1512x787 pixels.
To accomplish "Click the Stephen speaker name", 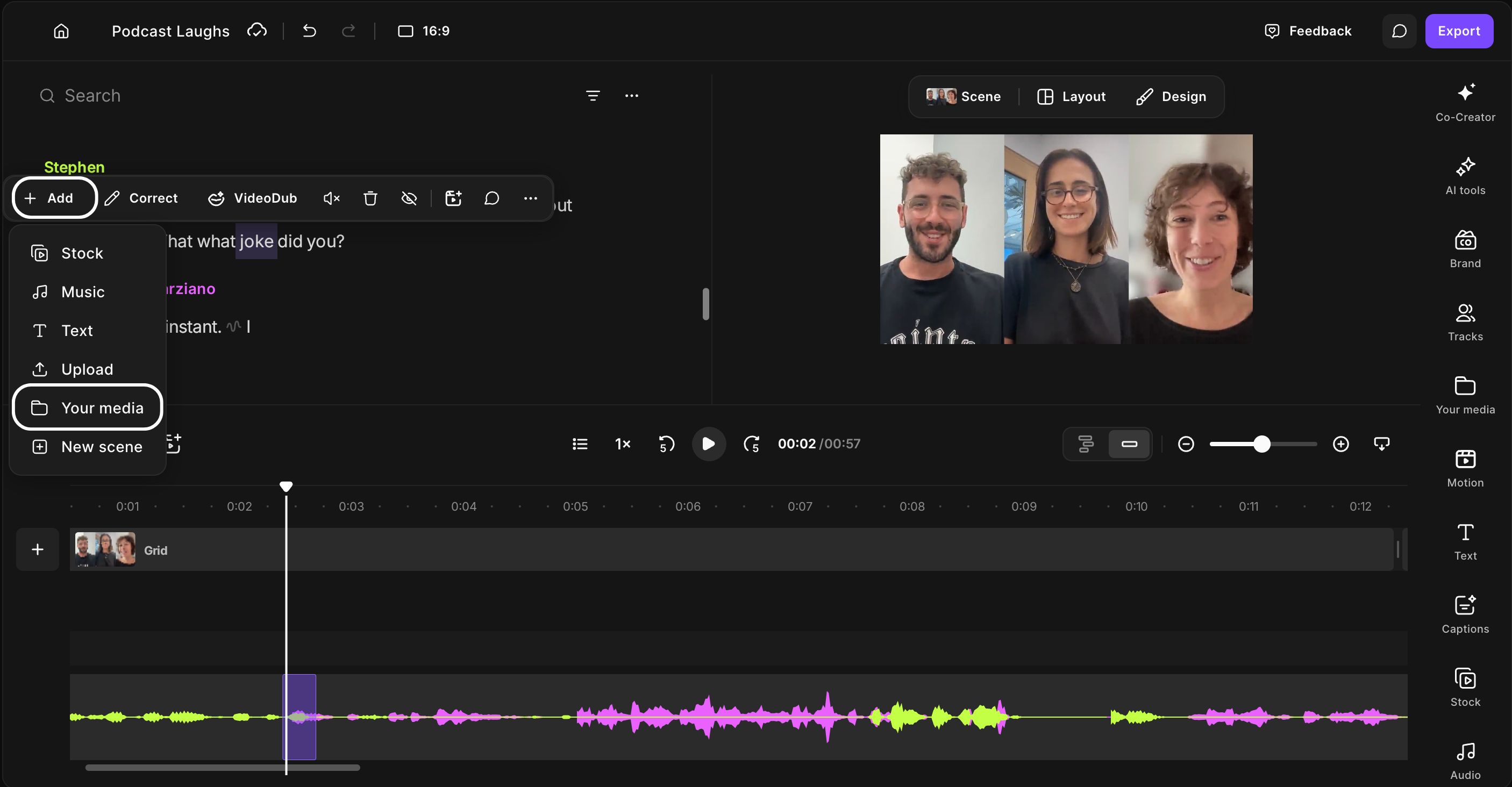I will 75,167.
